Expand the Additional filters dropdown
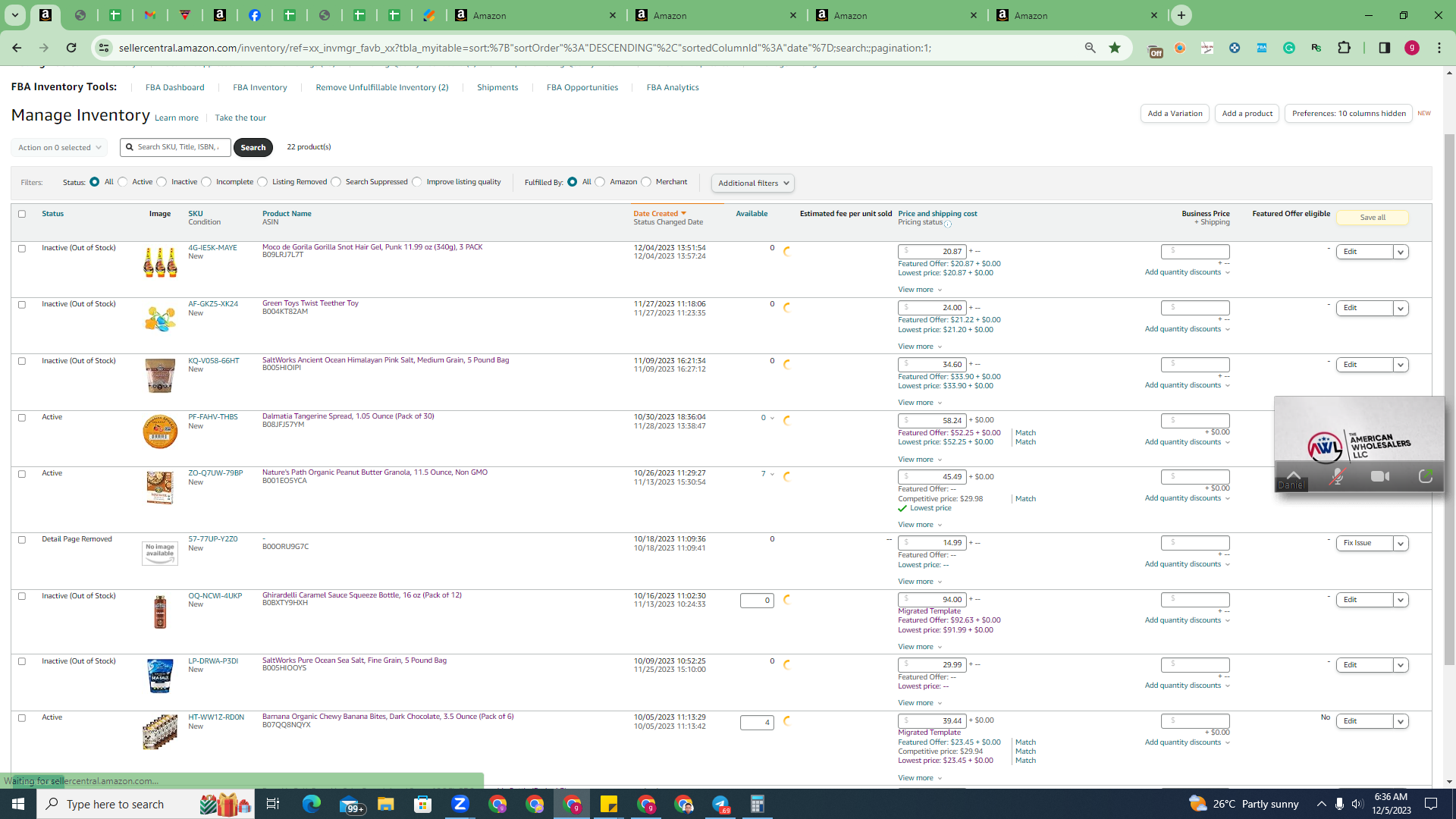 click(753, 183)
